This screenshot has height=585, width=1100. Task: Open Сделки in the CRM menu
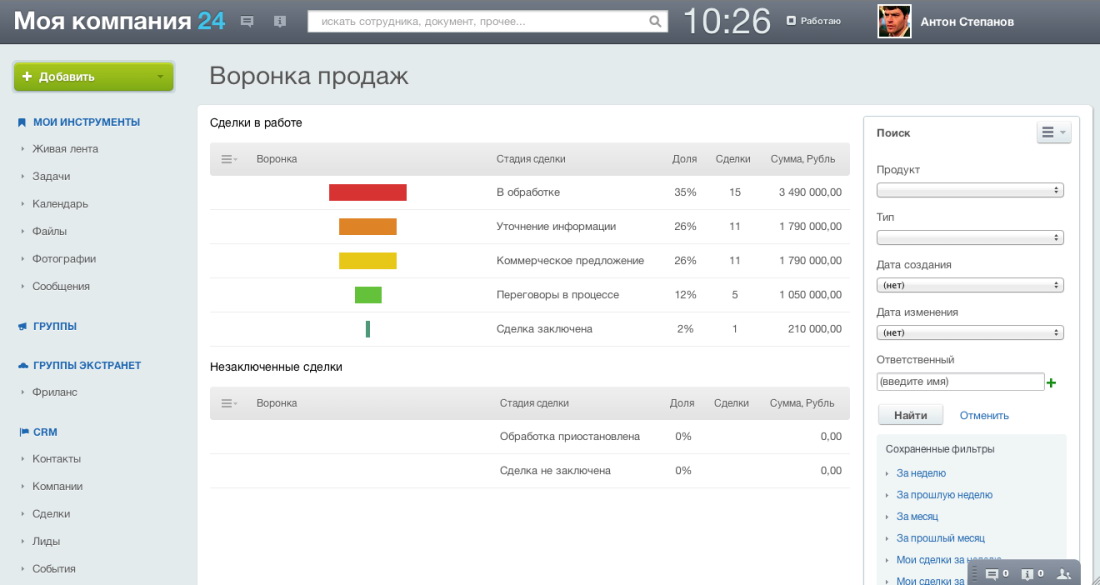(51, 514)
